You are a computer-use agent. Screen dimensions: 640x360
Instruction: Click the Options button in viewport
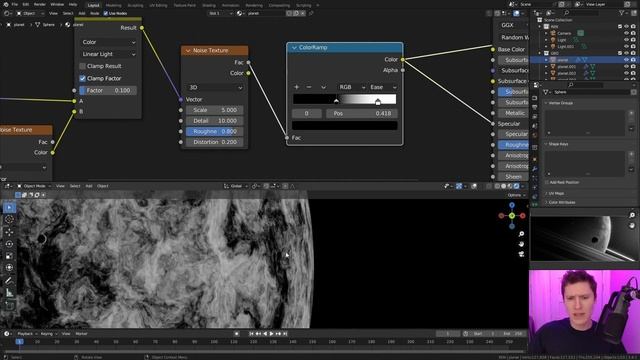pyautogui.click(x=516, y=195)
